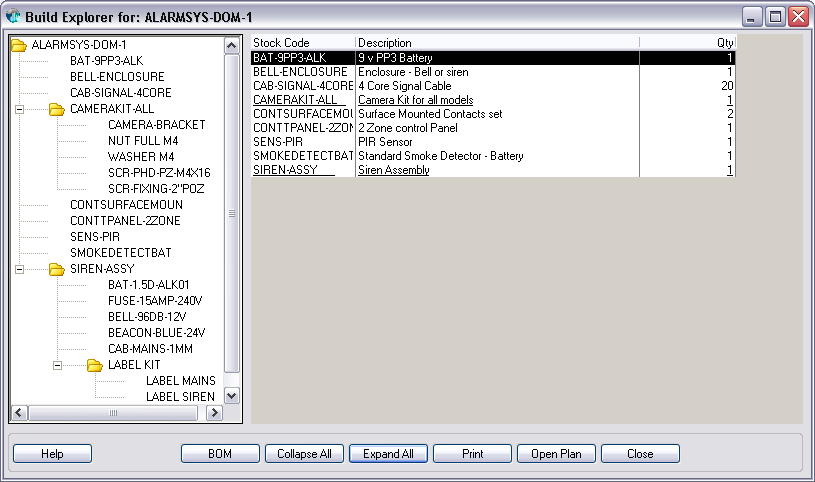Click '2 Zone control Panel' description

(408, 128)
